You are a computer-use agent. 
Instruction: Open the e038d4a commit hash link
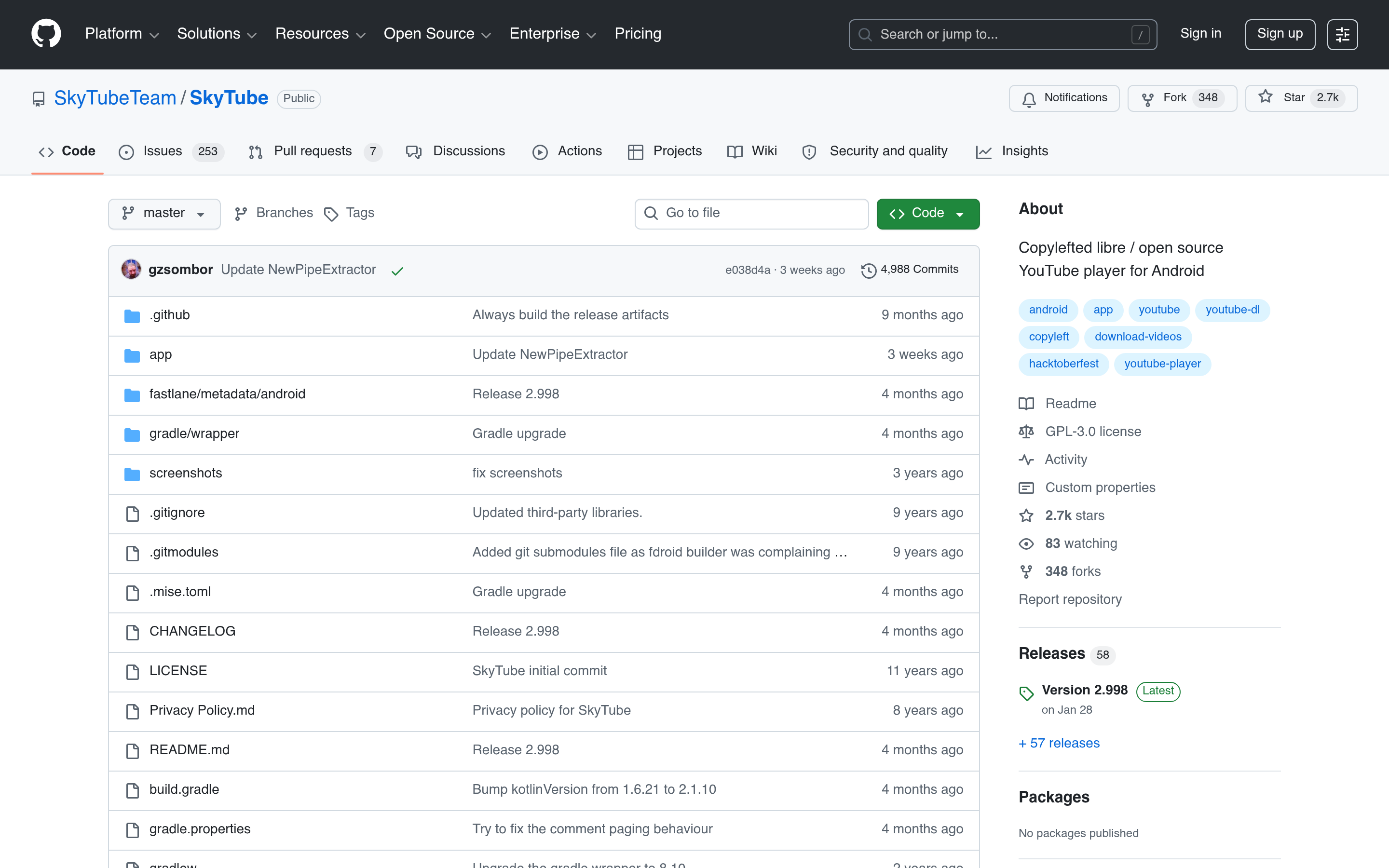coord(747,271)
